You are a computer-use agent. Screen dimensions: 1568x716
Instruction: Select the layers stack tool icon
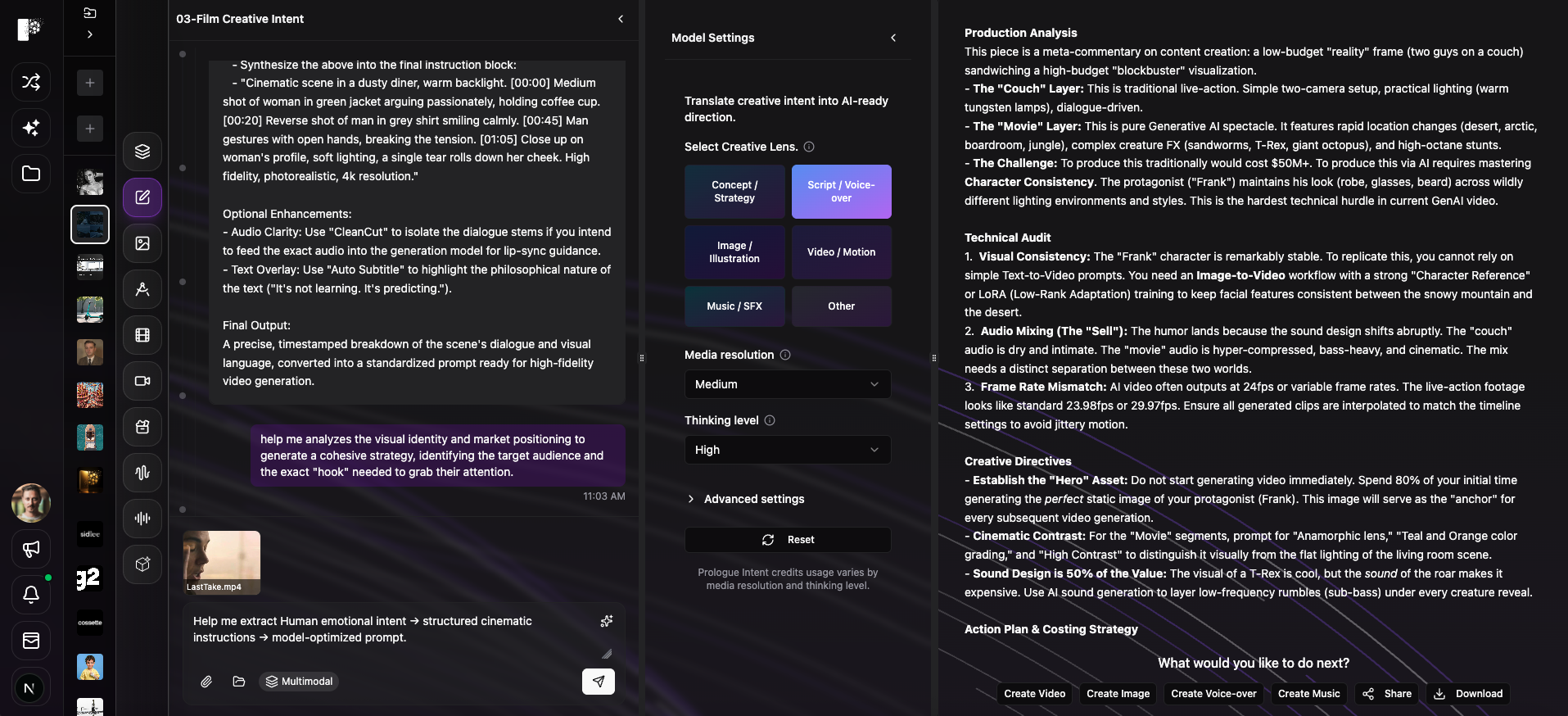[142, 152]
